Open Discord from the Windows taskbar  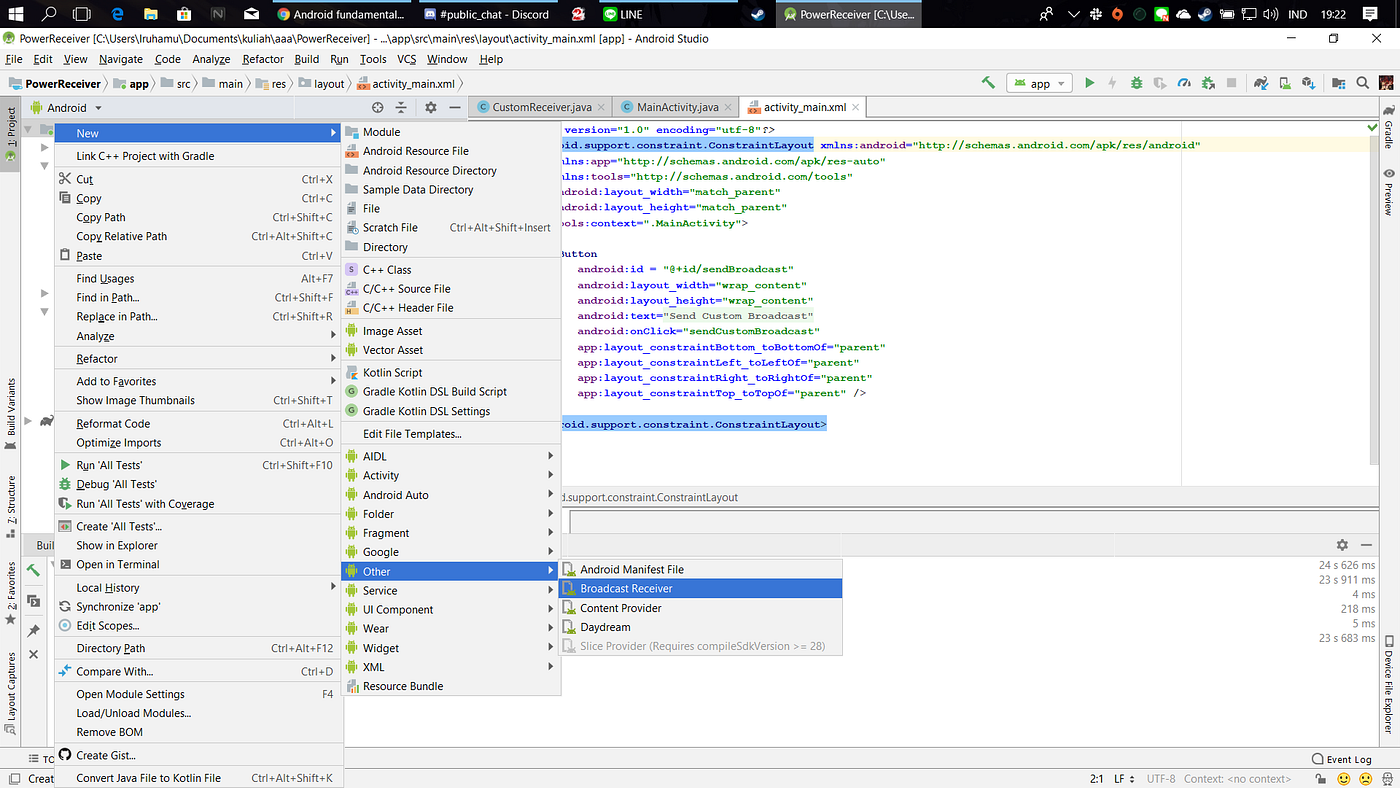[485, 14]
